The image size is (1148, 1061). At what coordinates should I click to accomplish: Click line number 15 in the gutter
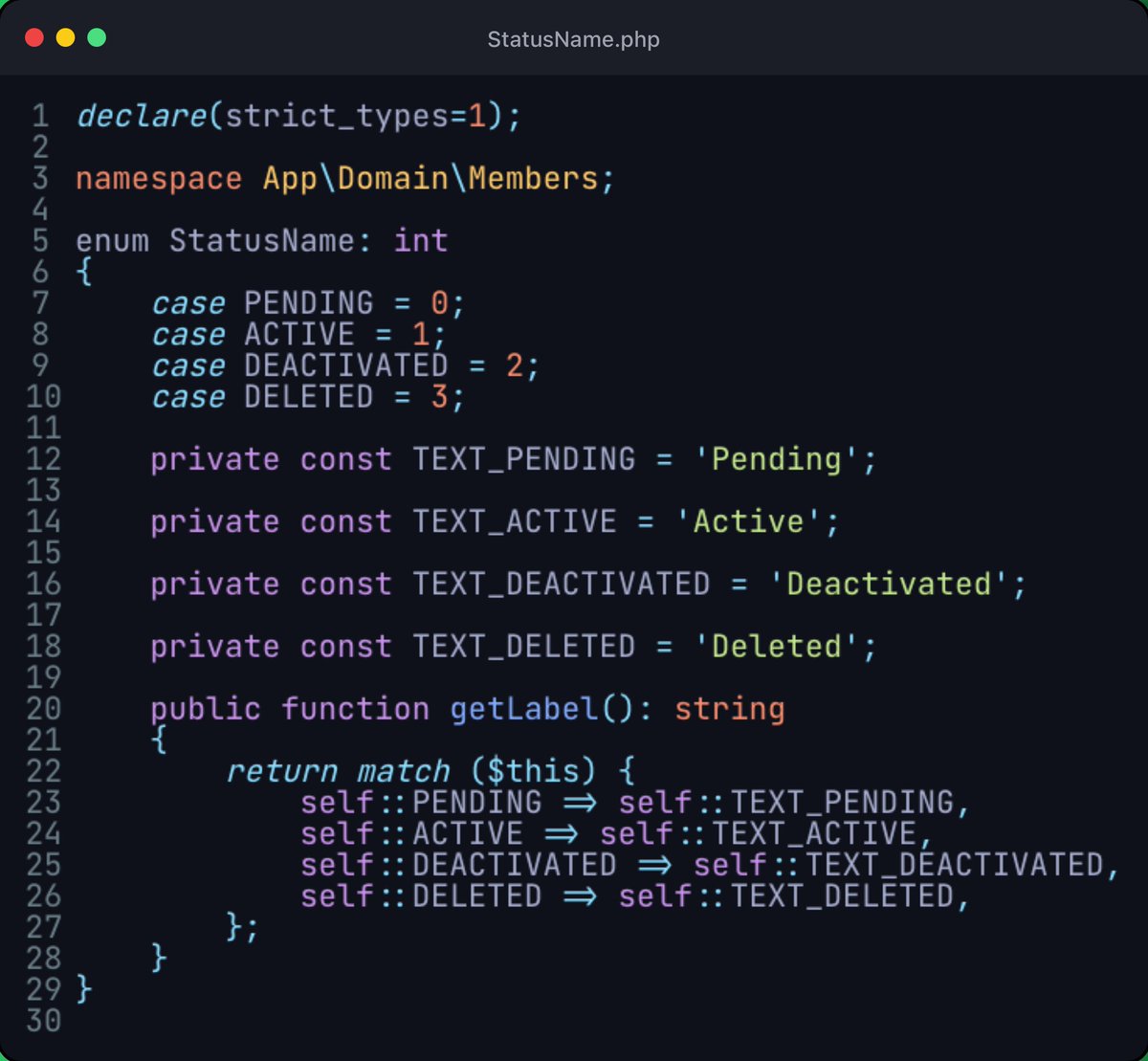click(44, 554)
